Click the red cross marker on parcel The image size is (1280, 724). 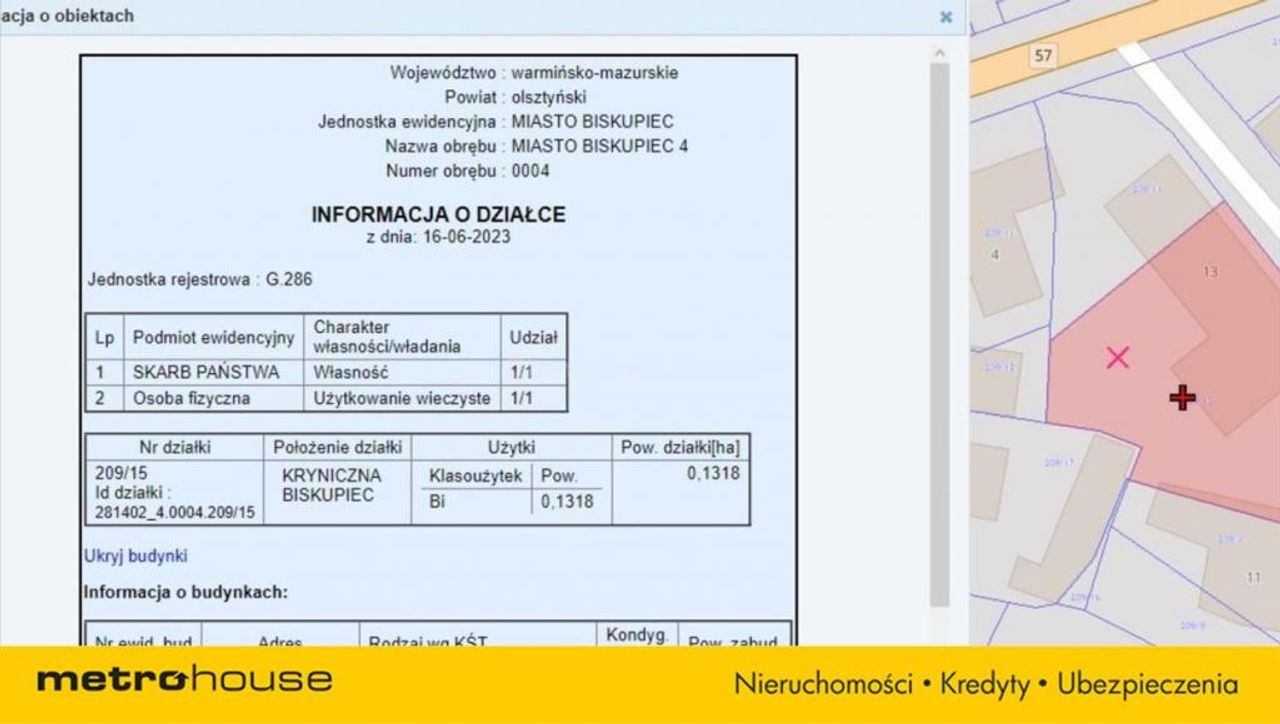tap(1182, 398)
